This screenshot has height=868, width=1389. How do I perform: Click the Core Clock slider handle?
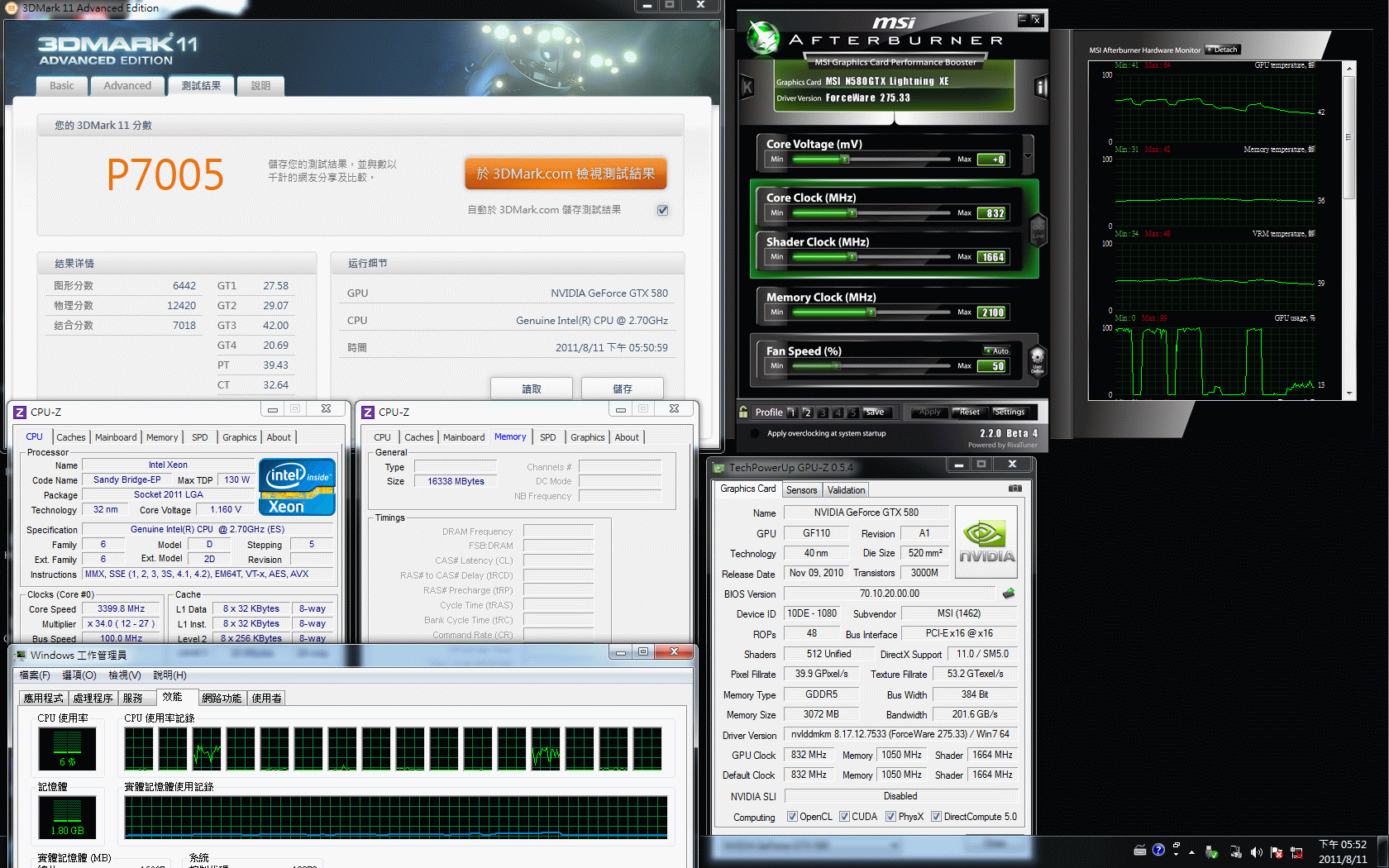(852, 213)
